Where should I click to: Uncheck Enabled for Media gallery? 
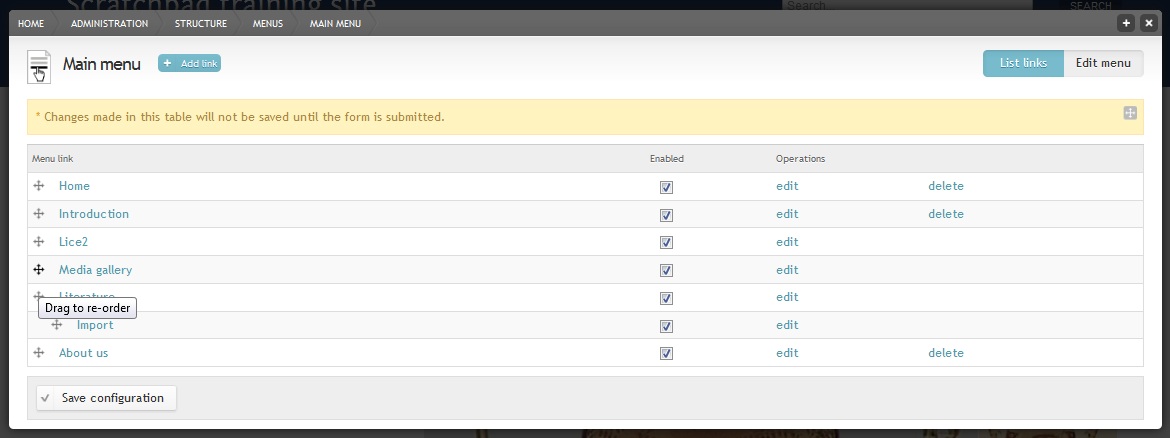[x=666, y=270]
